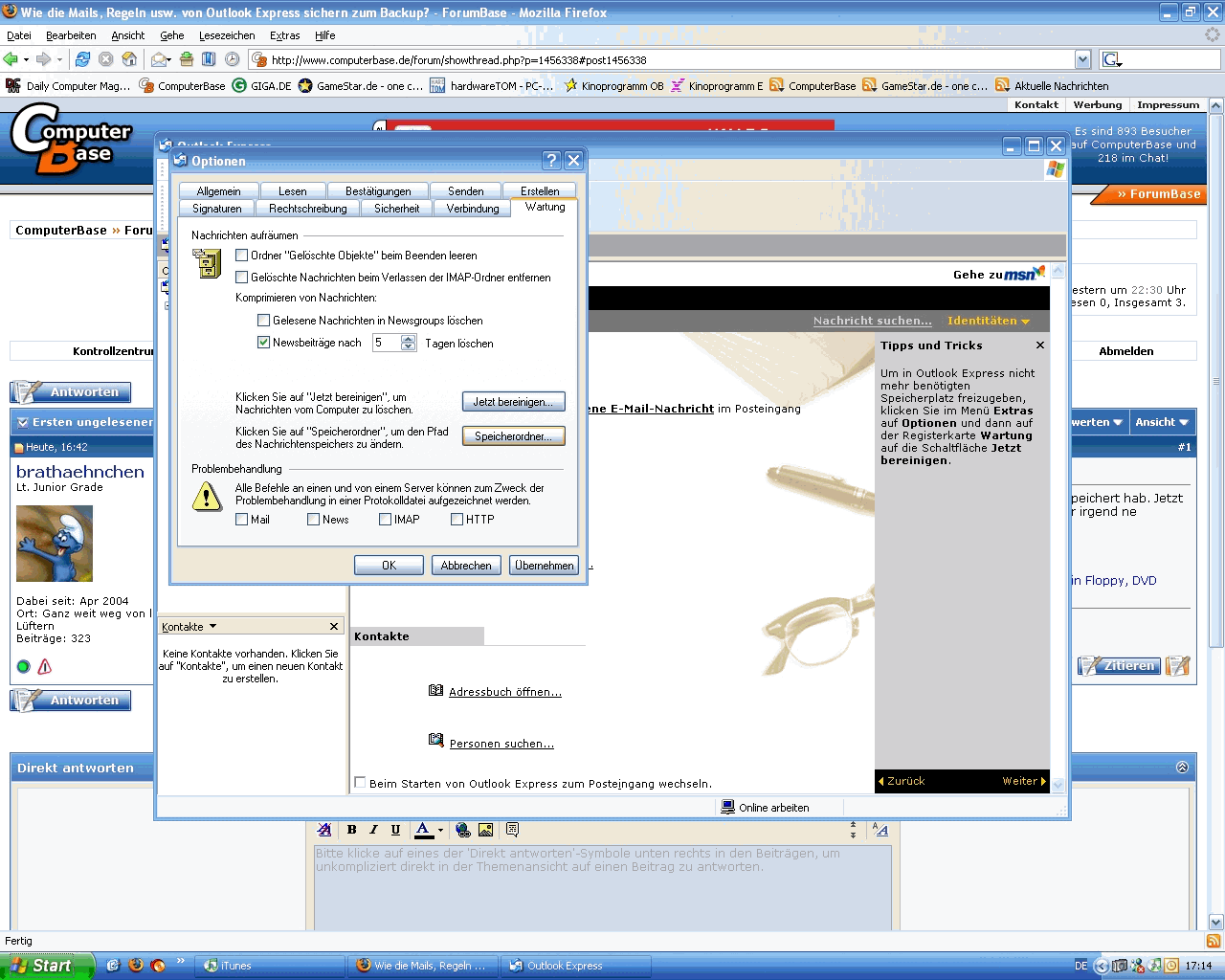Open the back button history dropdown arrow
This screenshot has width=1225, height=980.
coord(26,59)
